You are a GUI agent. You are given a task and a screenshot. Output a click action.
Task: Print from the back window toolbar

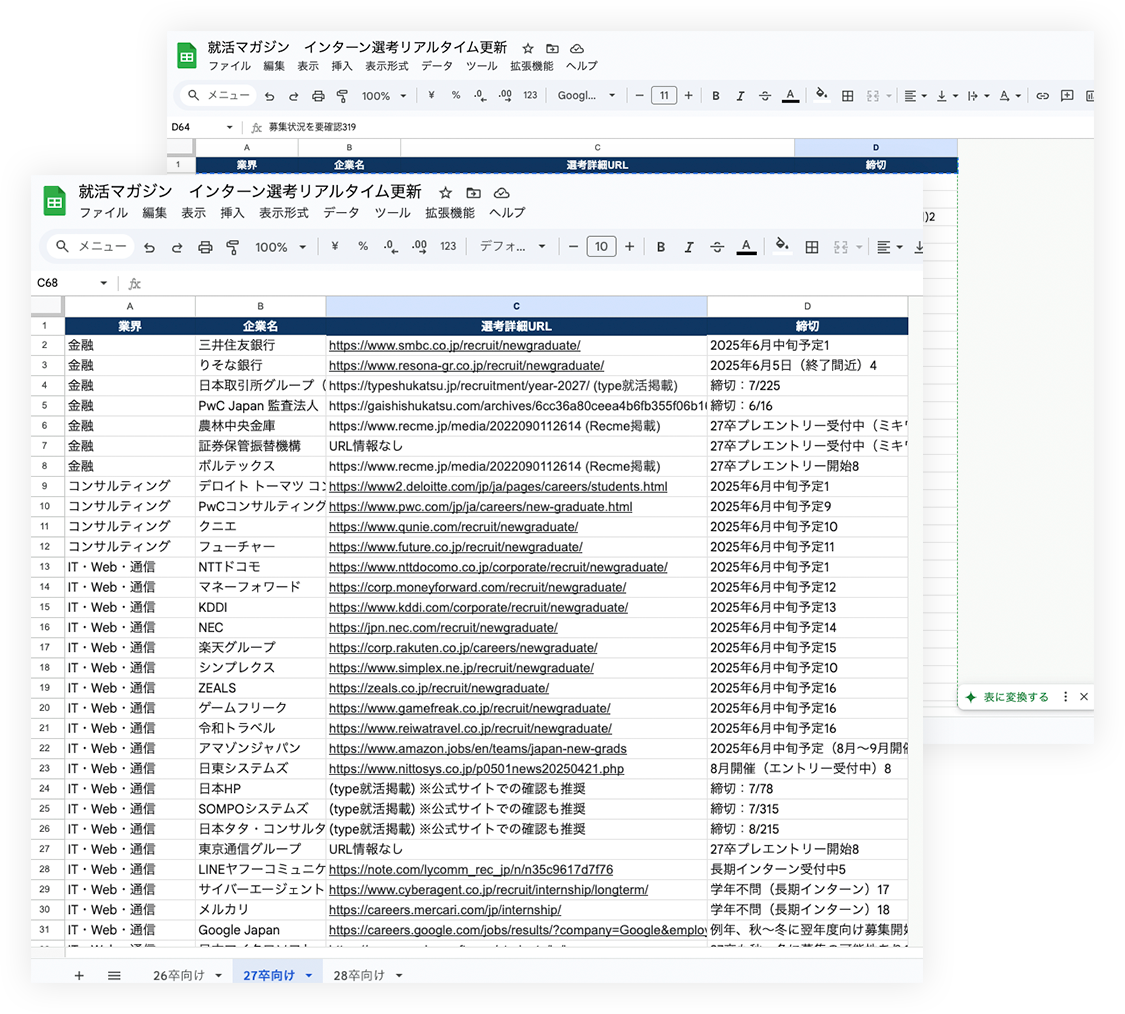[318, 95]
